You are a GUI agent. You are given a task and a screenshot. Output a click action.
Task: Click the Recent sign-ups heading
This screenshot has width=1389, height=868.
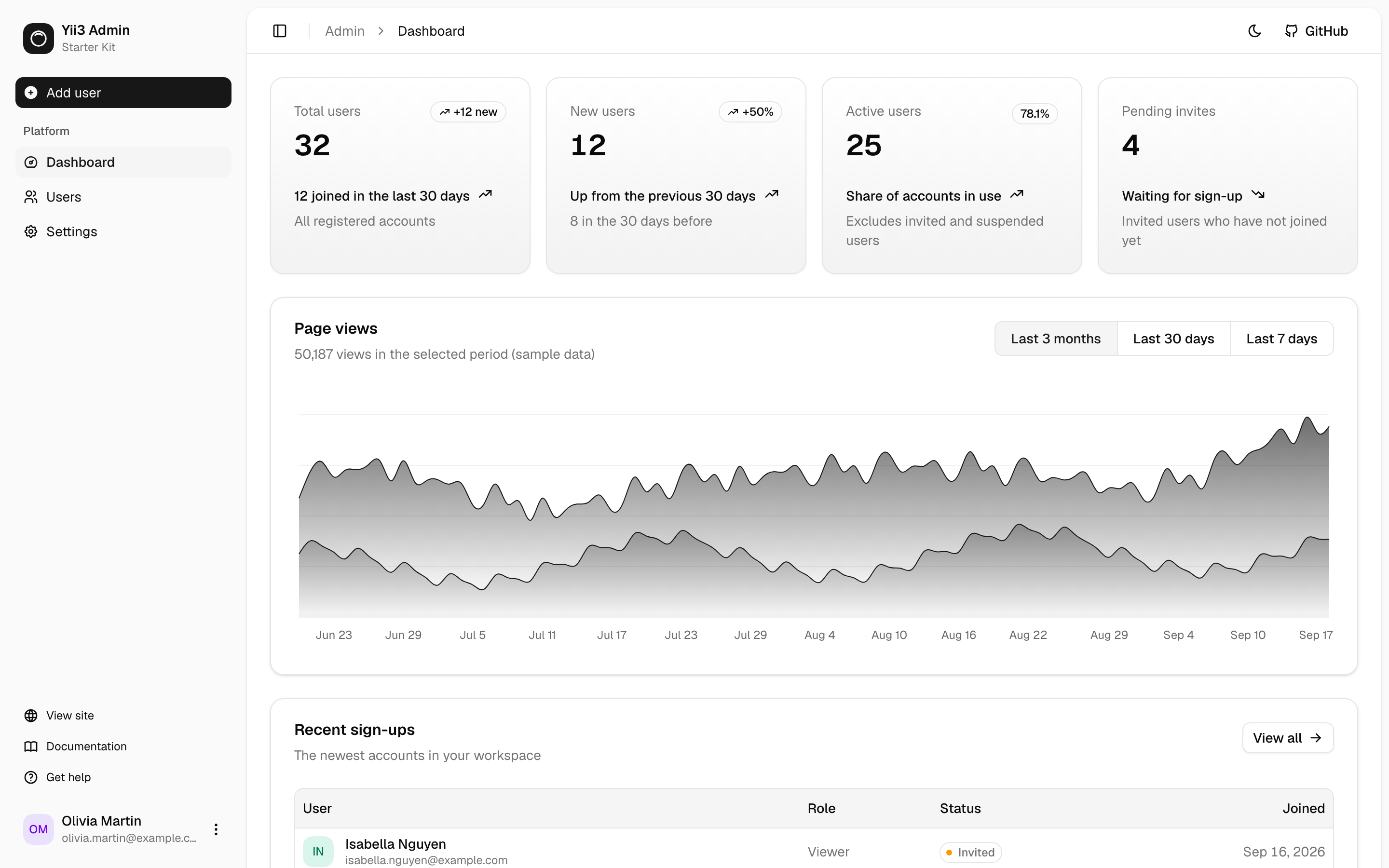coord(354,730)
